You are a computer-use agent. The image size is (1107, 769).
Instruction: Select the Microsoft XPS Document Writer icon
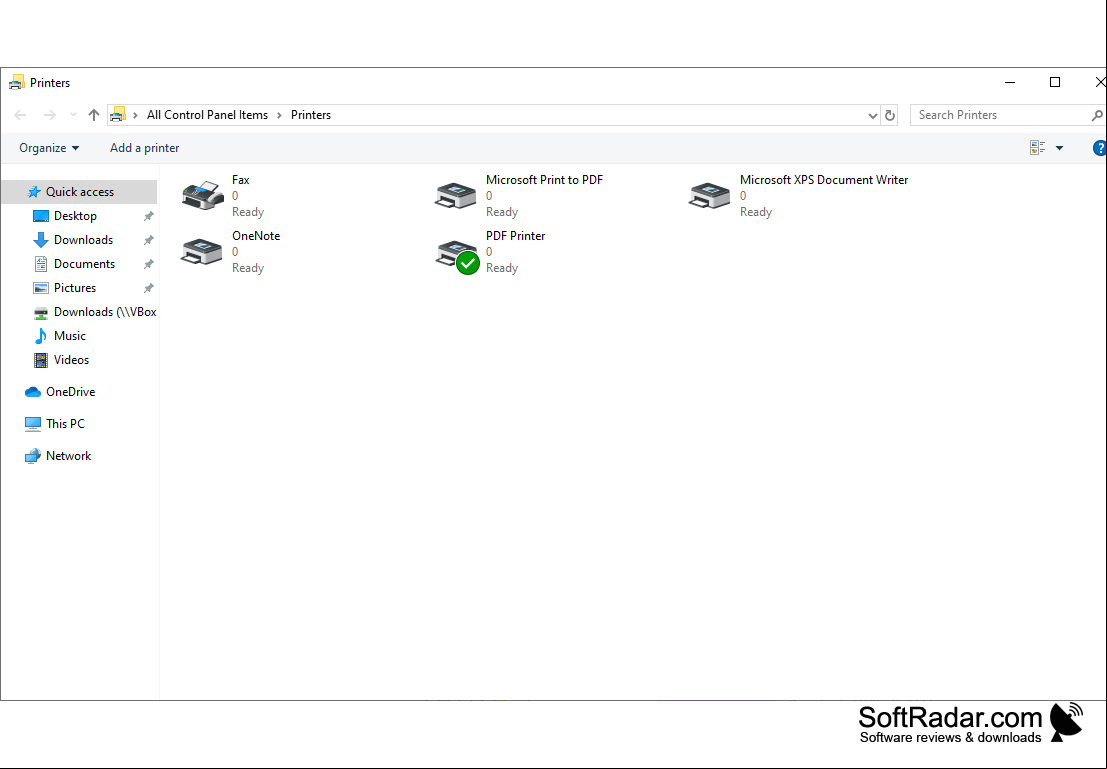(x=710, y=196)
